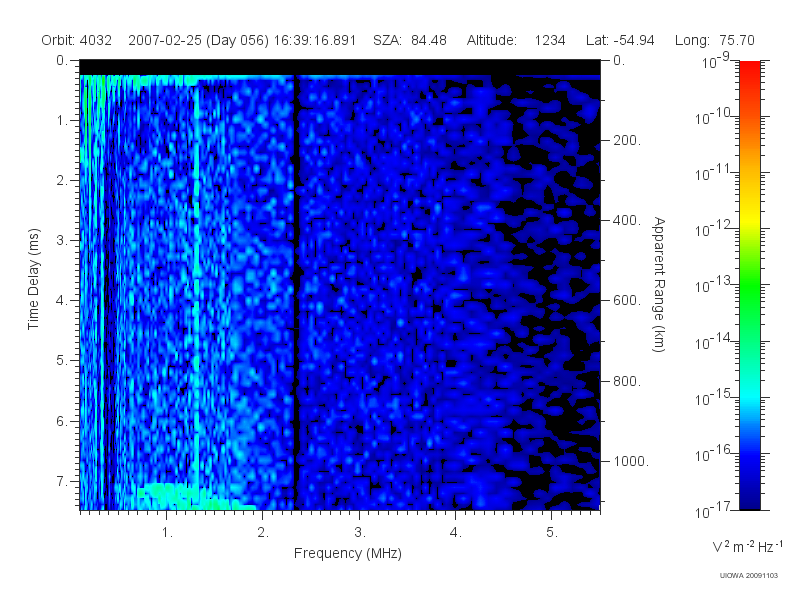Click the date '2007-02-25 (Day 056)' text
This screenshot has height=600, width=800.
(x=198, y=40)
